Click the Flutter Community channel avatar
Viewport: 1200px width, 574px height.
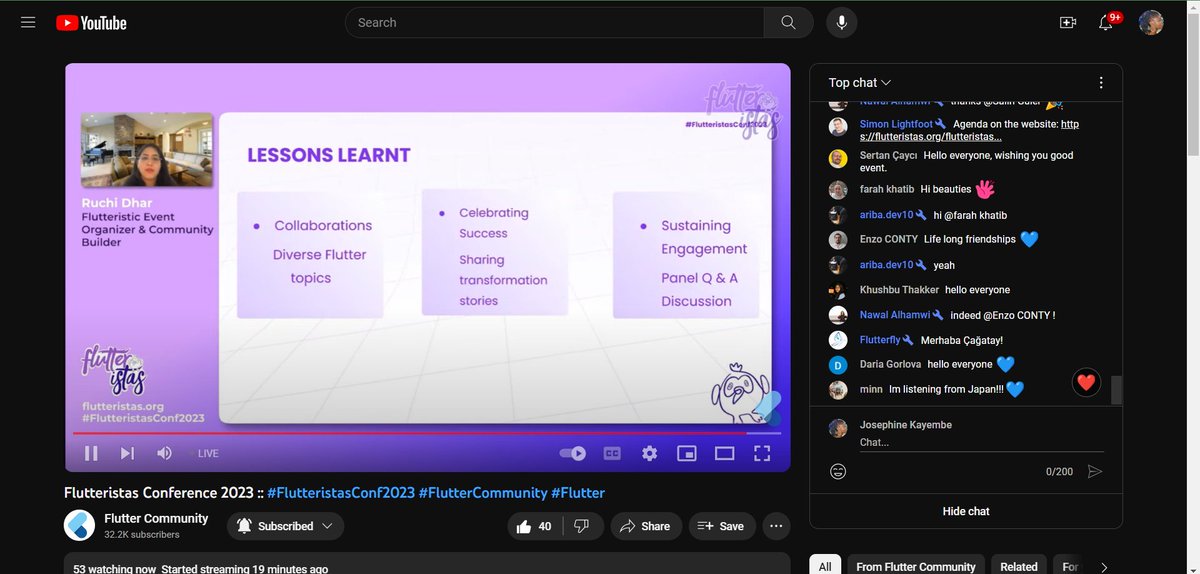coord(80,525)
